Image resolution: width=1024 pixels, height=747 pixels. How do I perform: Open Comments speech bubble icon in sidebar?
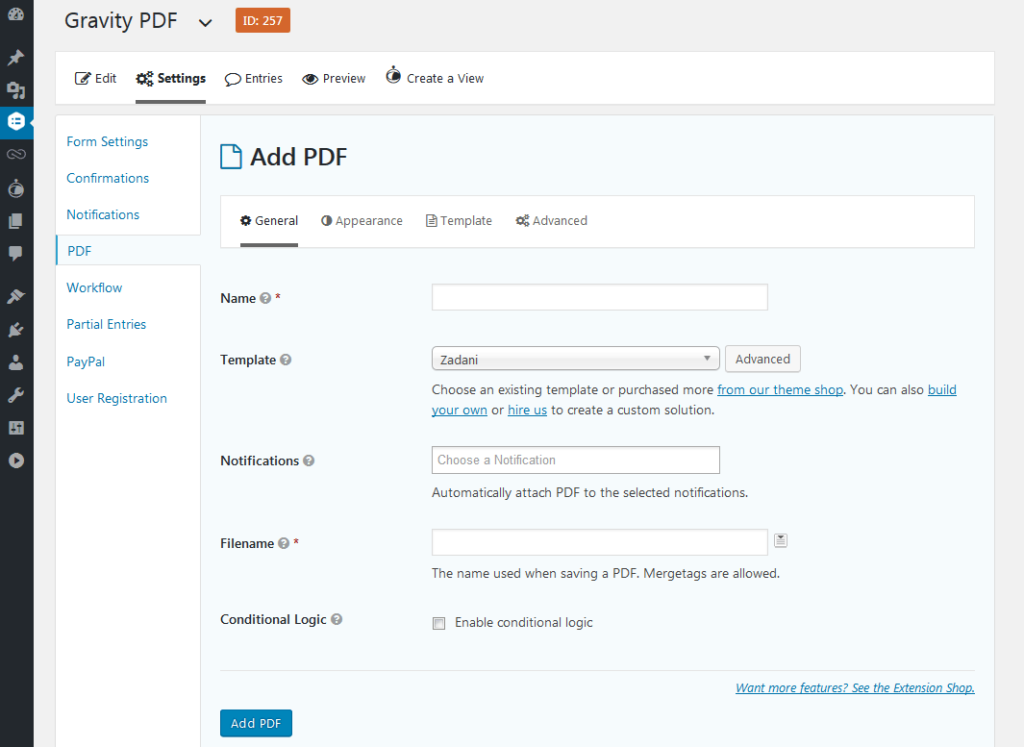(x=16, y=253)
